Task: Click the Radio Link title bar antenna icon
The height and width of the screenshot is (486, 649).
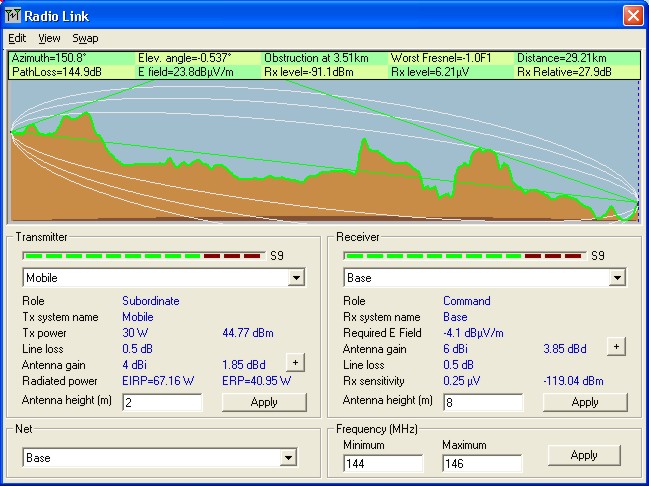Action: 12,16
